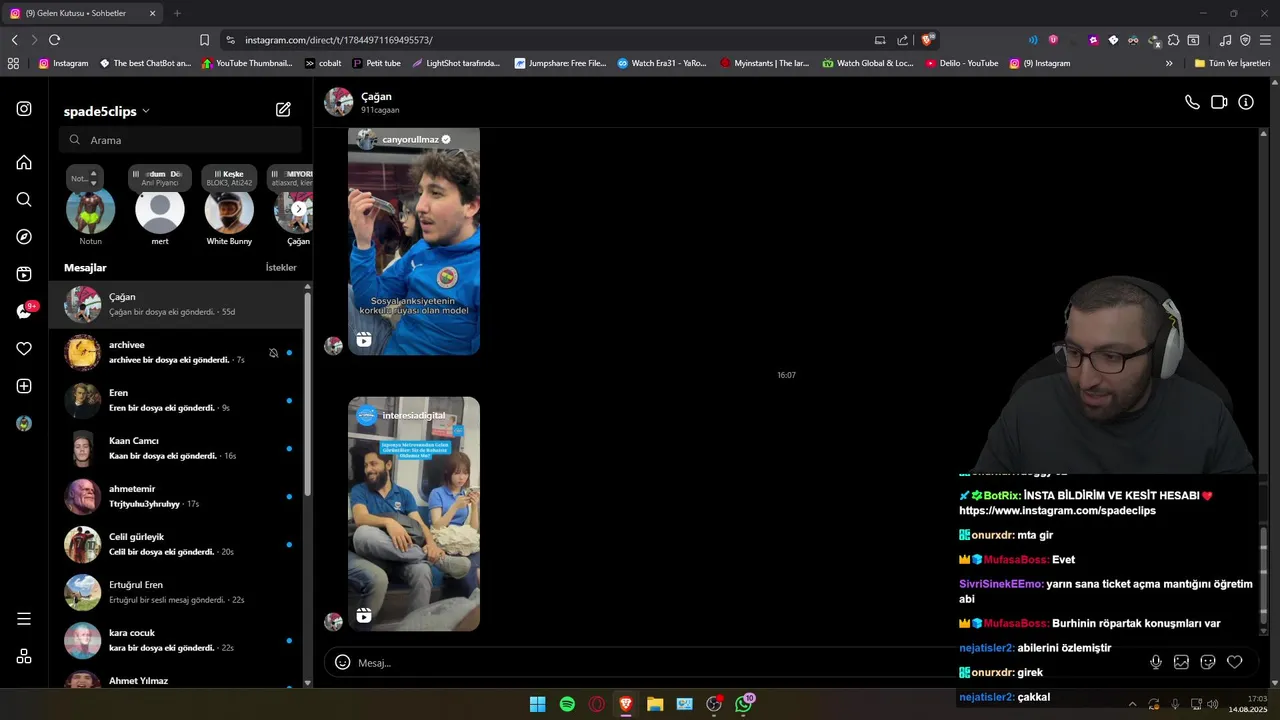Open the Brave hamburger menu
1280x720 pixels.
click(1264, 40)
